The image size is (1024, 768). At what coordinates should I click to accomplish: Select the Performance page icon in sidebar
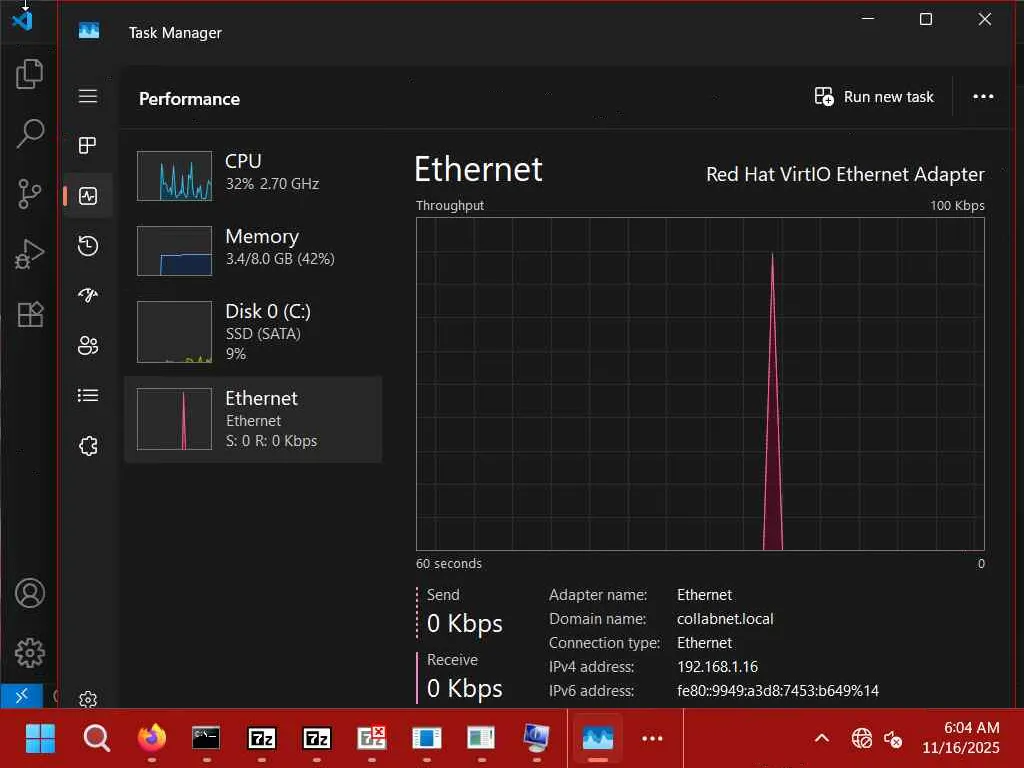click(88, 195)
